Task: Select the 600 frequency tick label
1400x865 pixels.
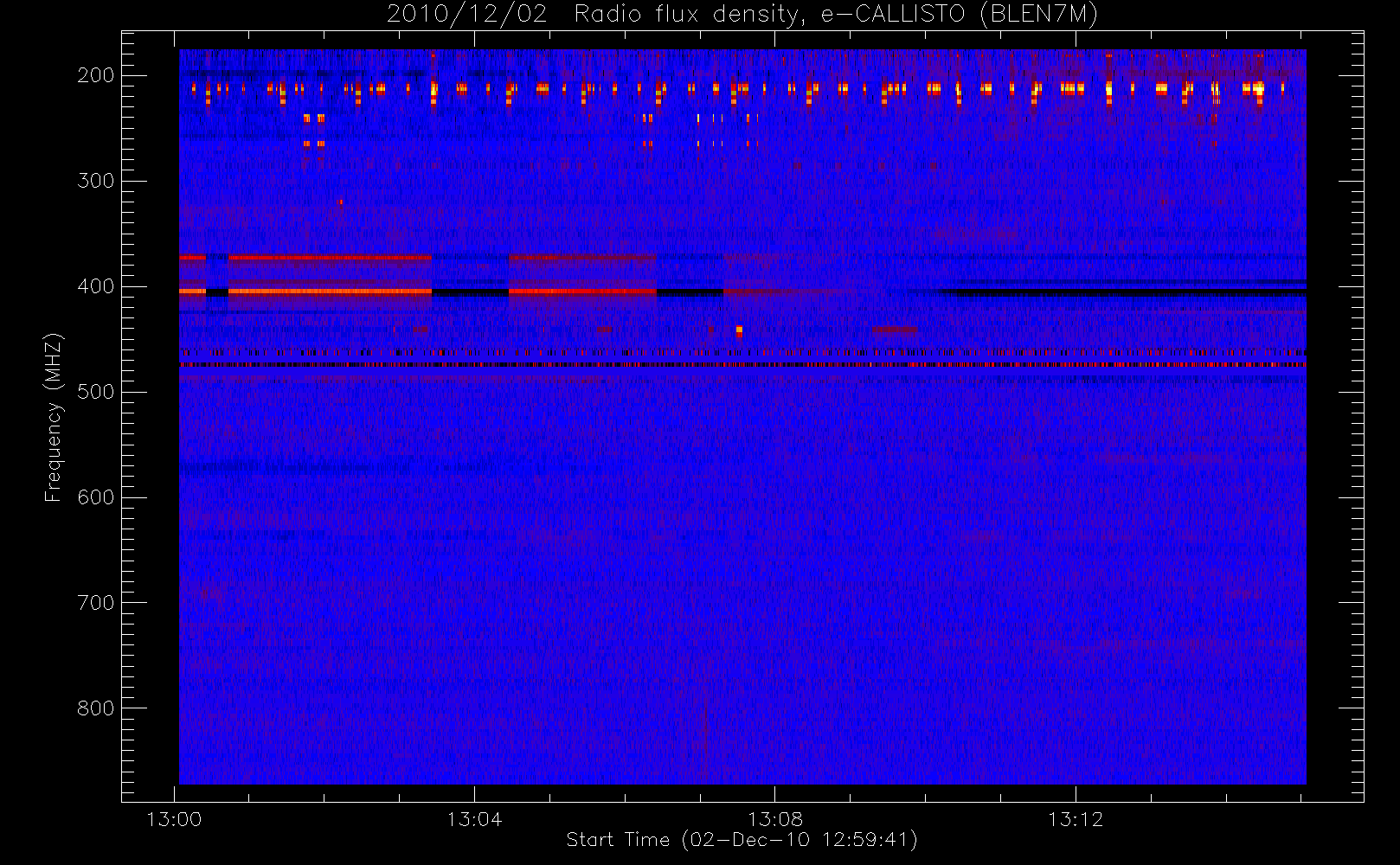Action: [95, 497]
